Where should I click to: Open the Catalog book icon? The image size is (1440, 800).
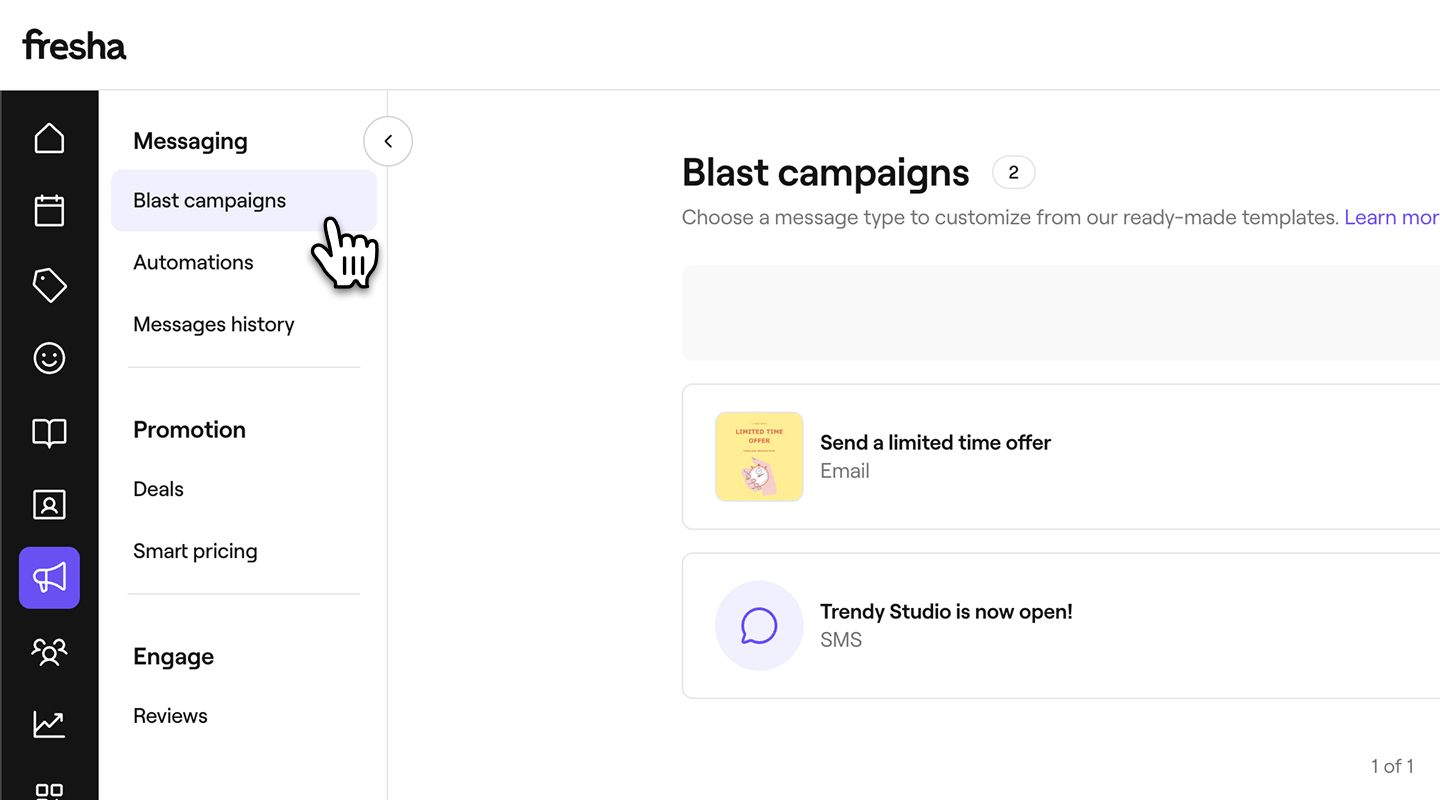tap(49, 432)
